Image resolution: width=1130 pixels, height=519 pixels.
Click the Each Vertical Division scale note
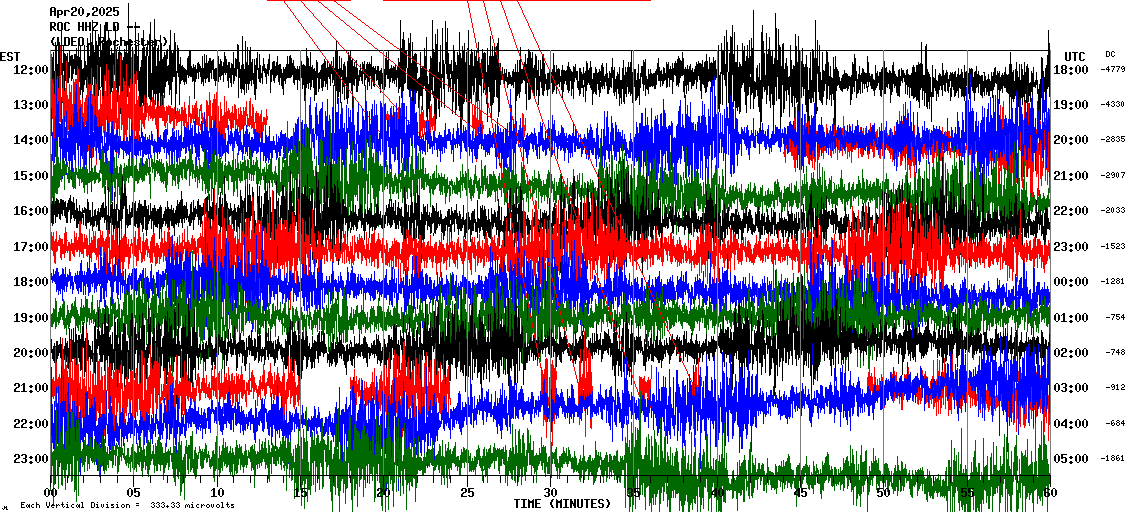(127, 506)
